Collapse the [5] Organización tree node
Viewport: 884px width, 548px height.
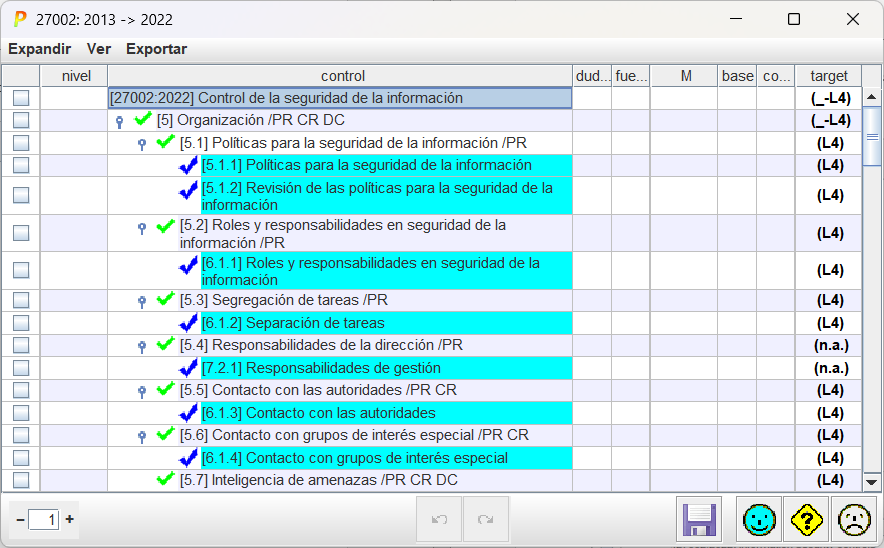[x=120, y=121]
